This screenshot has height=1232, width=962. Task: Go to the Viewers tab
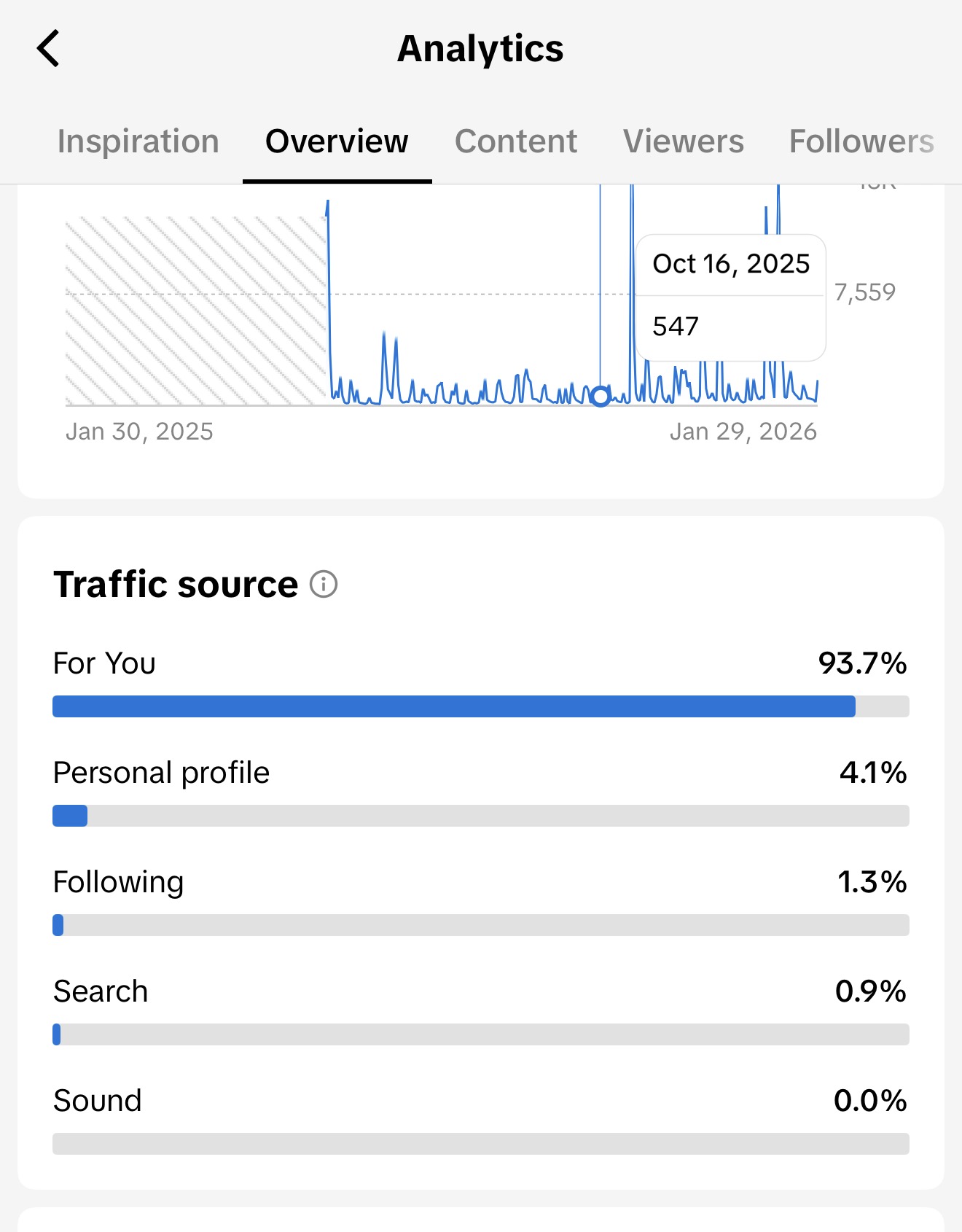(684, 141)
